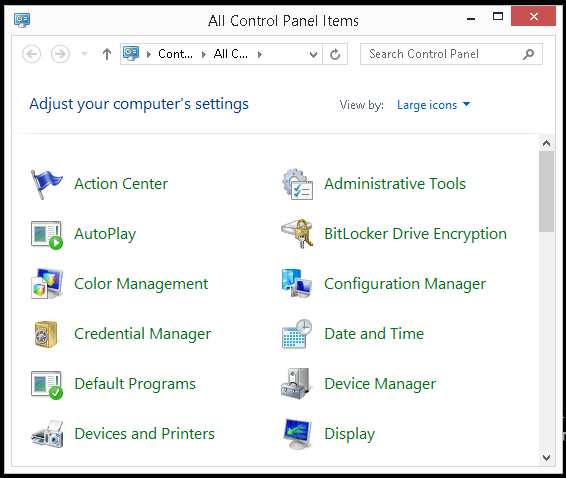Screen dimensions: 566x478
Task: Click the scrollbar down arrow
Action: click(x=547, y=458)
